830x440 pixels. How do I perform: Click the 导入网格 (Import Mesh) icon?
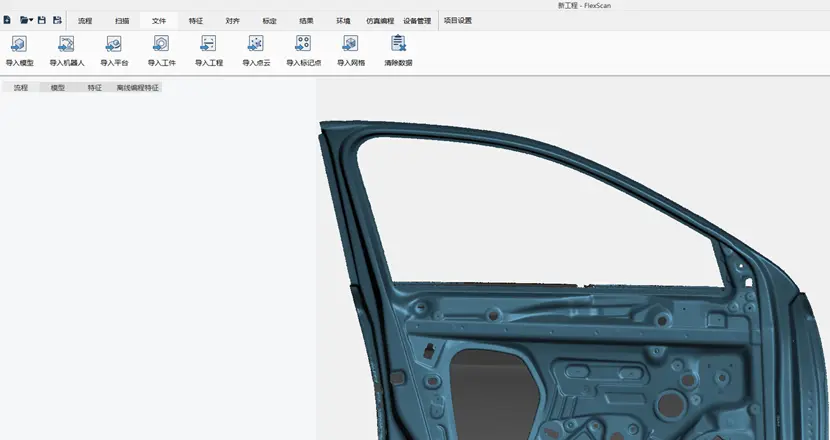(x=350, y=45)
